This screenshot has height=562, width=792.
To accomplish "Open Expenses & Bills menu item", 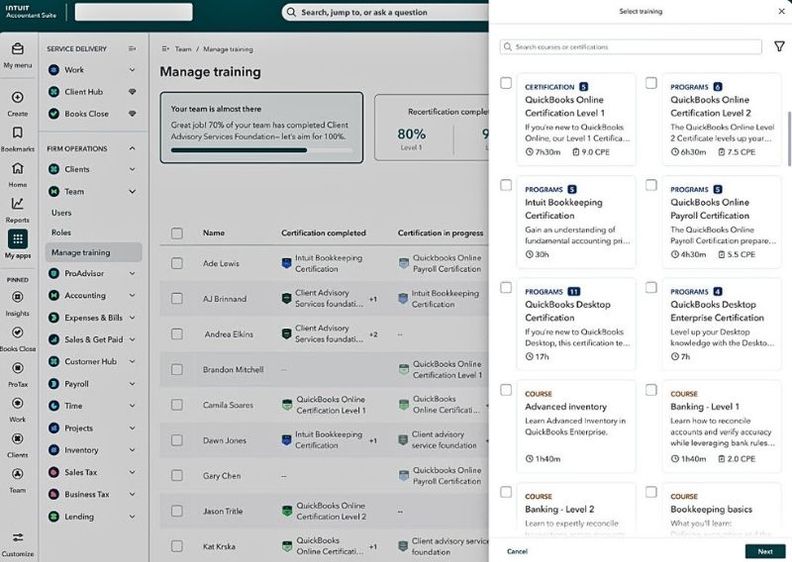I will coord(93,318).
